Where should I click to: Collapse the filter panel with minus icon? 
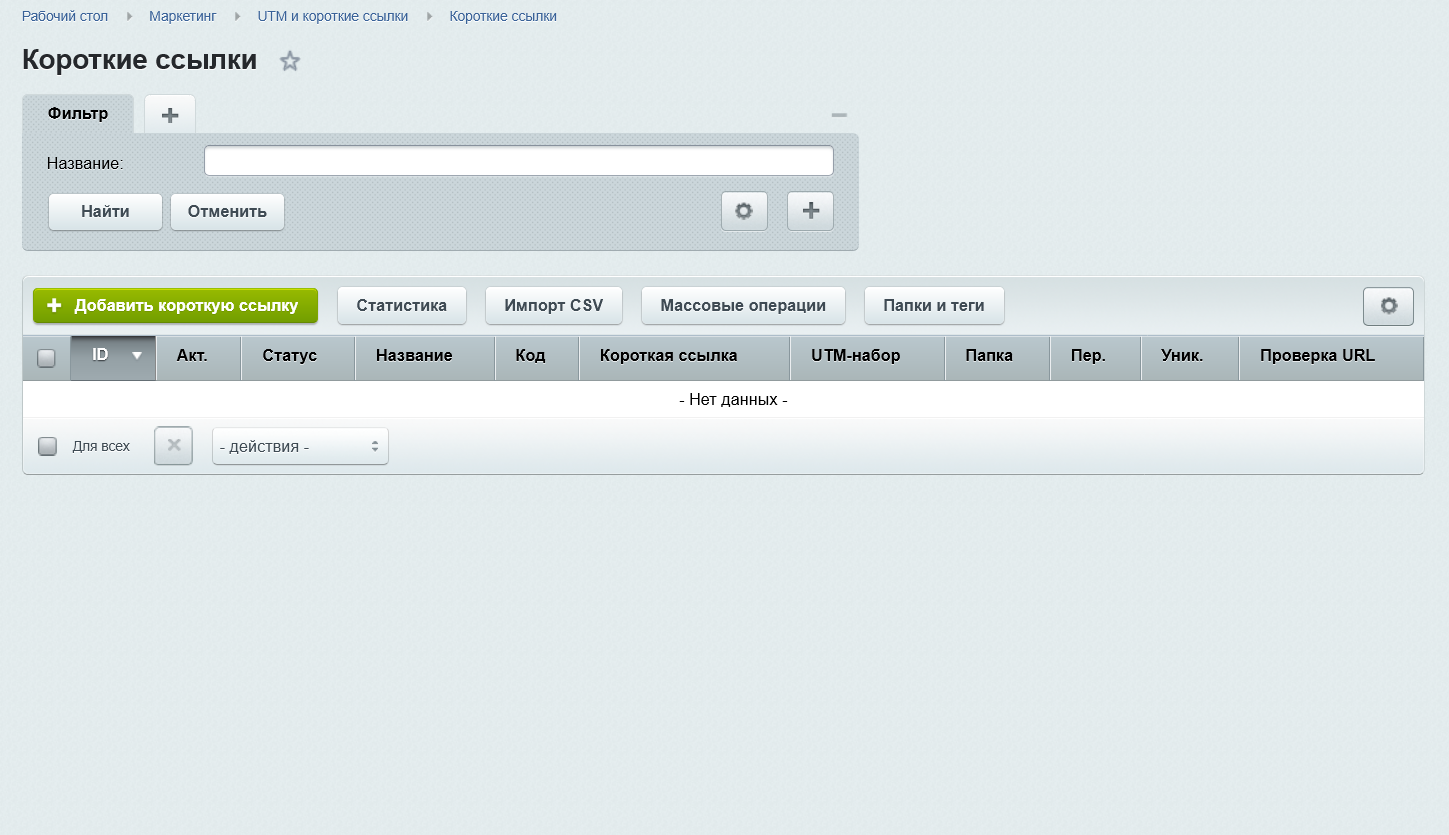[839, 115]
